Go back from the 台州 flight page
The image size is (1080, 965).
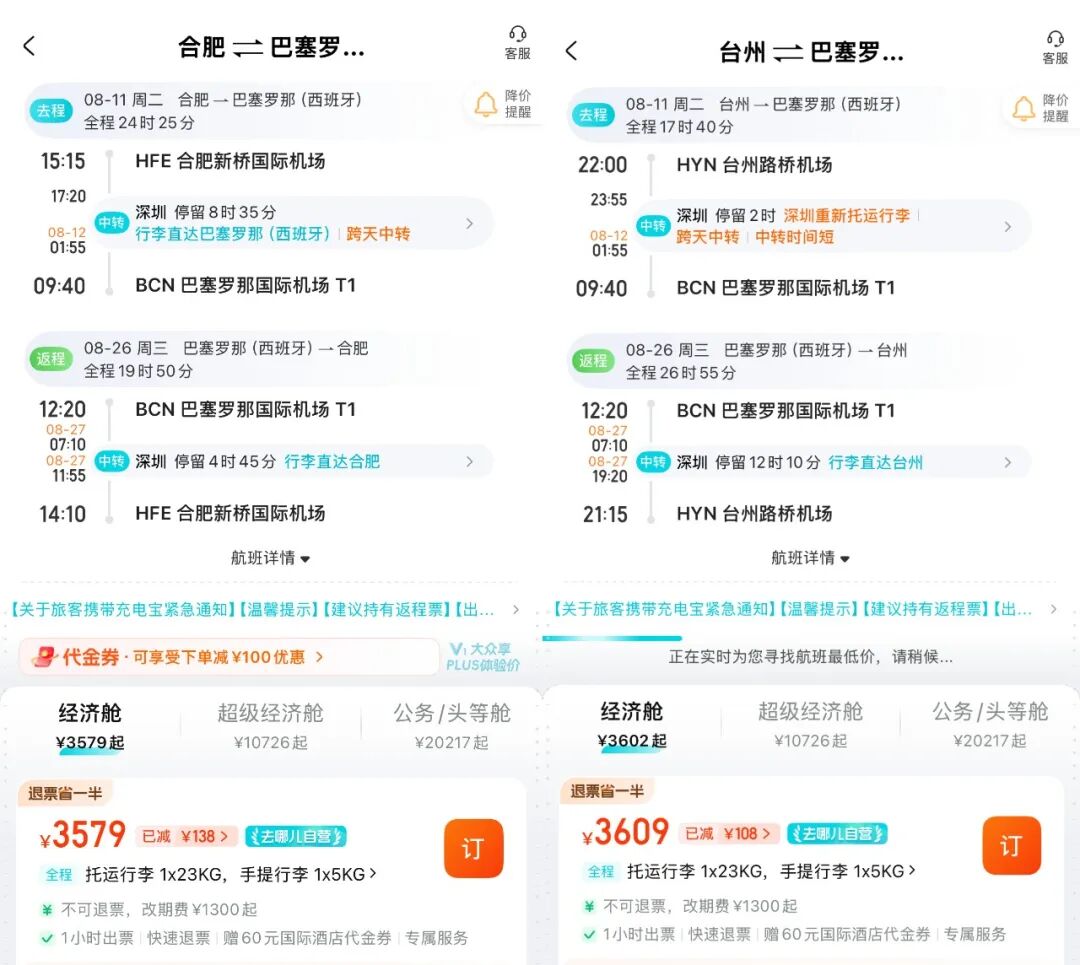tap(571, 50)
